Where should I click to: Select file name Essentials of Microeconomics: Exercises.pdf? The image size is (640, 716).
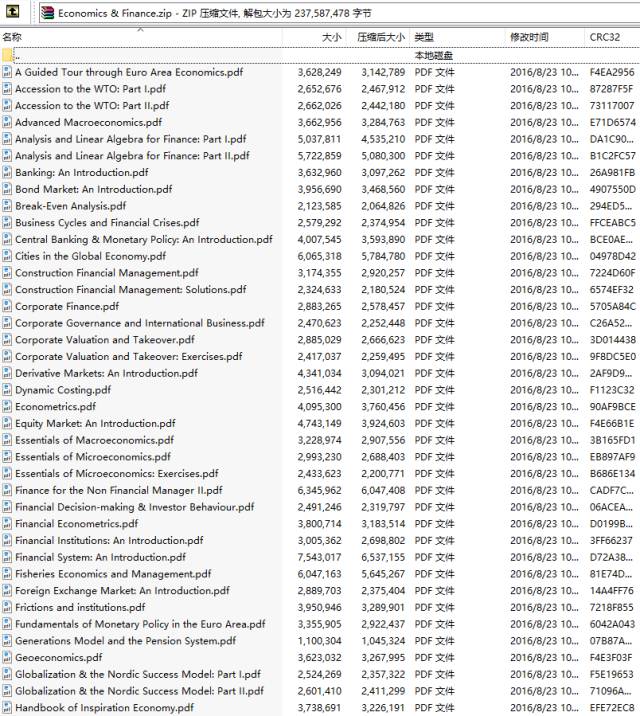(x=117, y=474)
